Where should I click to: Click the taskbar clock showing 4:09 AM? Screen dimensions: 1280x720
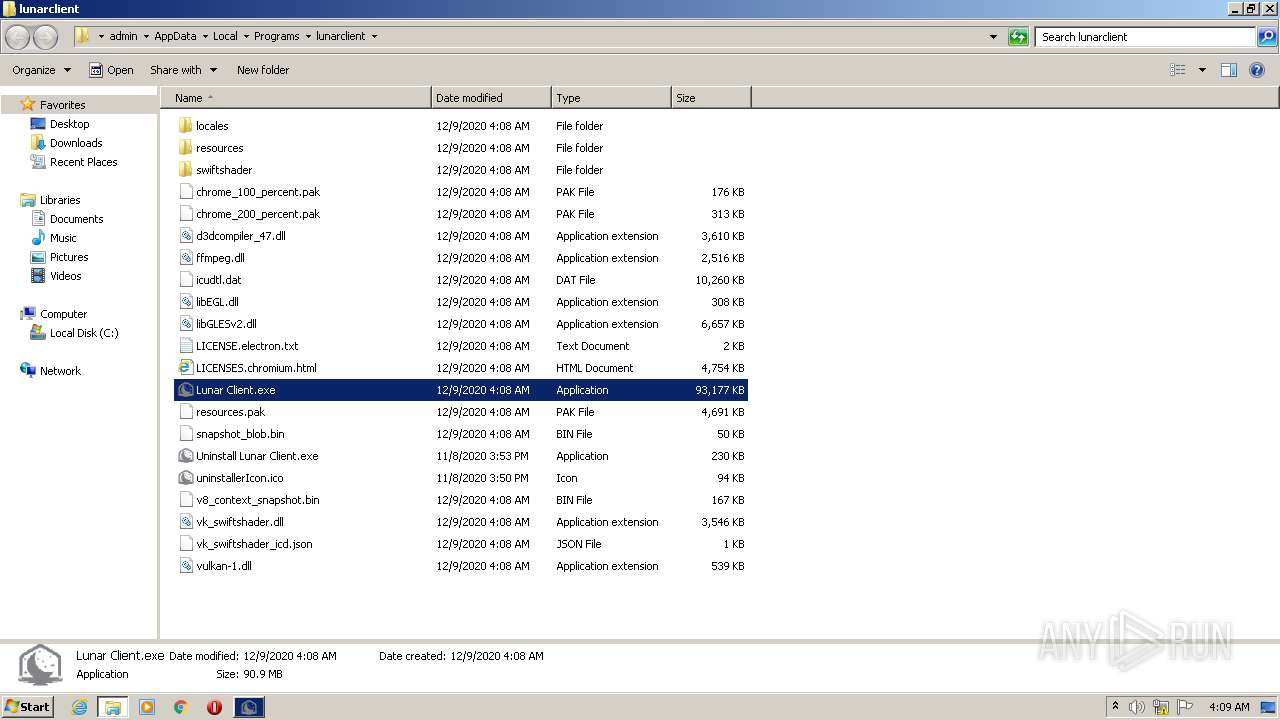click(1229, 707)
